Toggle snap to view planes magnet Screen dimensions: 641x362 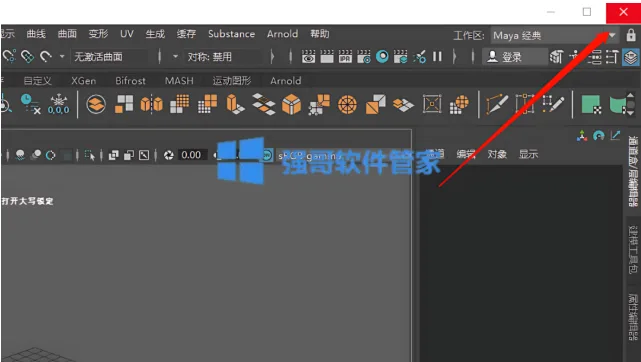pyautogui.click(x=27, y=56)
